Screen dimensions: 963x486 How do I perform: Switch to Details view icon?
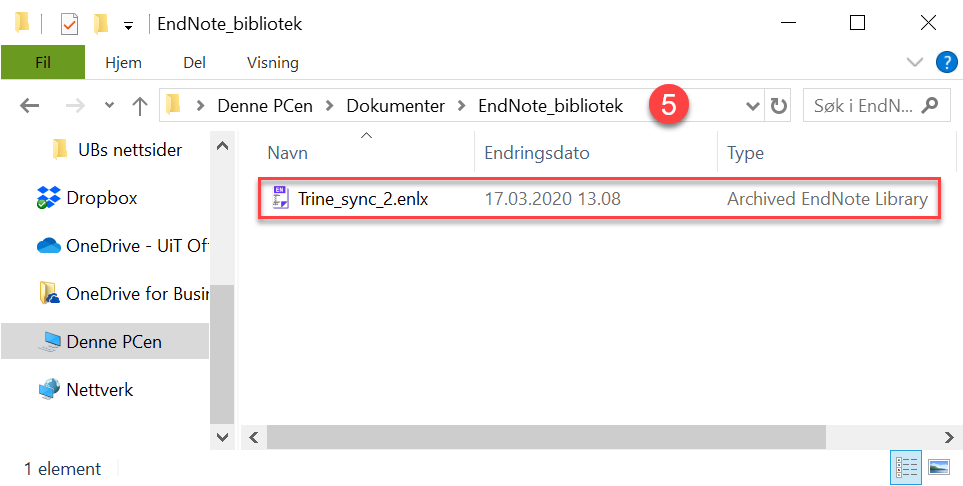[907, 467]
